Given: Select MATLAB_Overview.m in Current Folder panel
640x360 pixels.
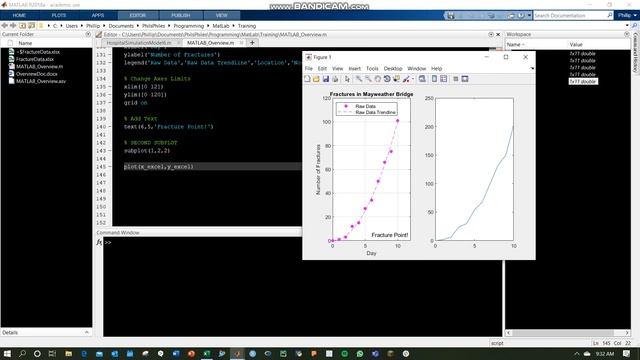Looking at the screenshot, I should click(x=39, y=67).
